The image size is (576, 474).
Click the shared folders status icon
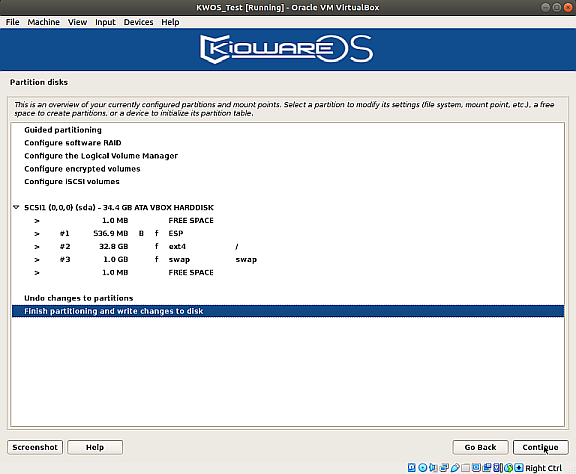coord(465,468)
